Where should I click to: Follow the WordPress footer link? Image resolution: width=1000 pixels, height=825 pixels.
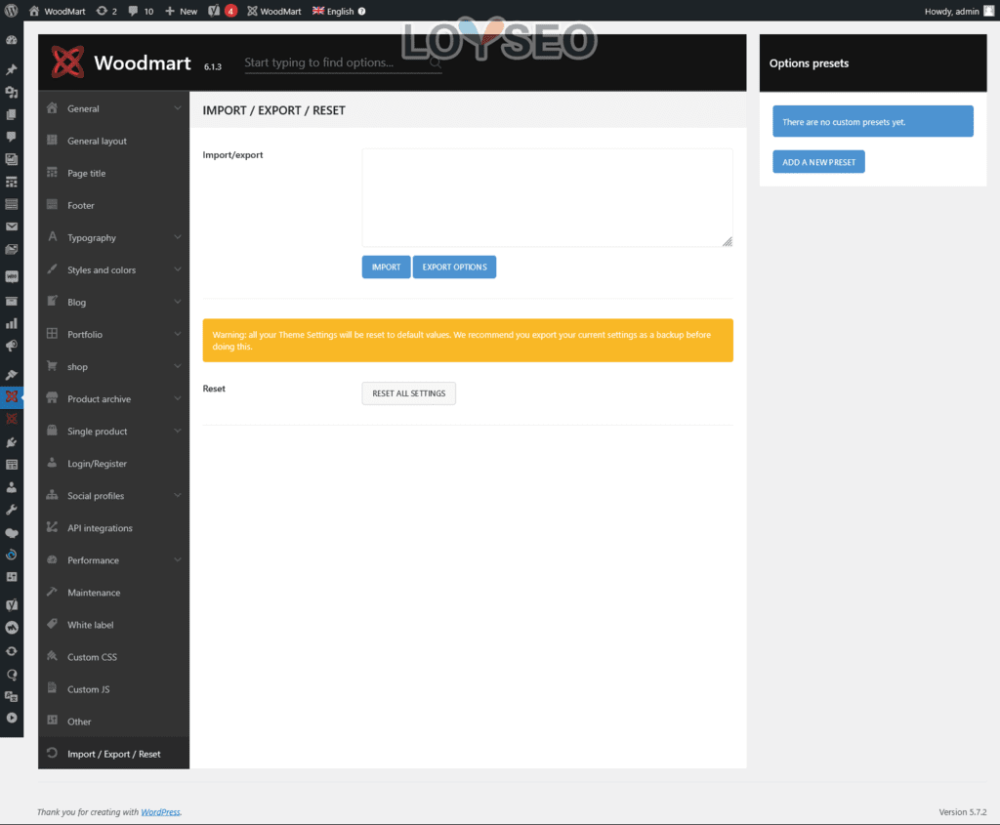(161, 812)
